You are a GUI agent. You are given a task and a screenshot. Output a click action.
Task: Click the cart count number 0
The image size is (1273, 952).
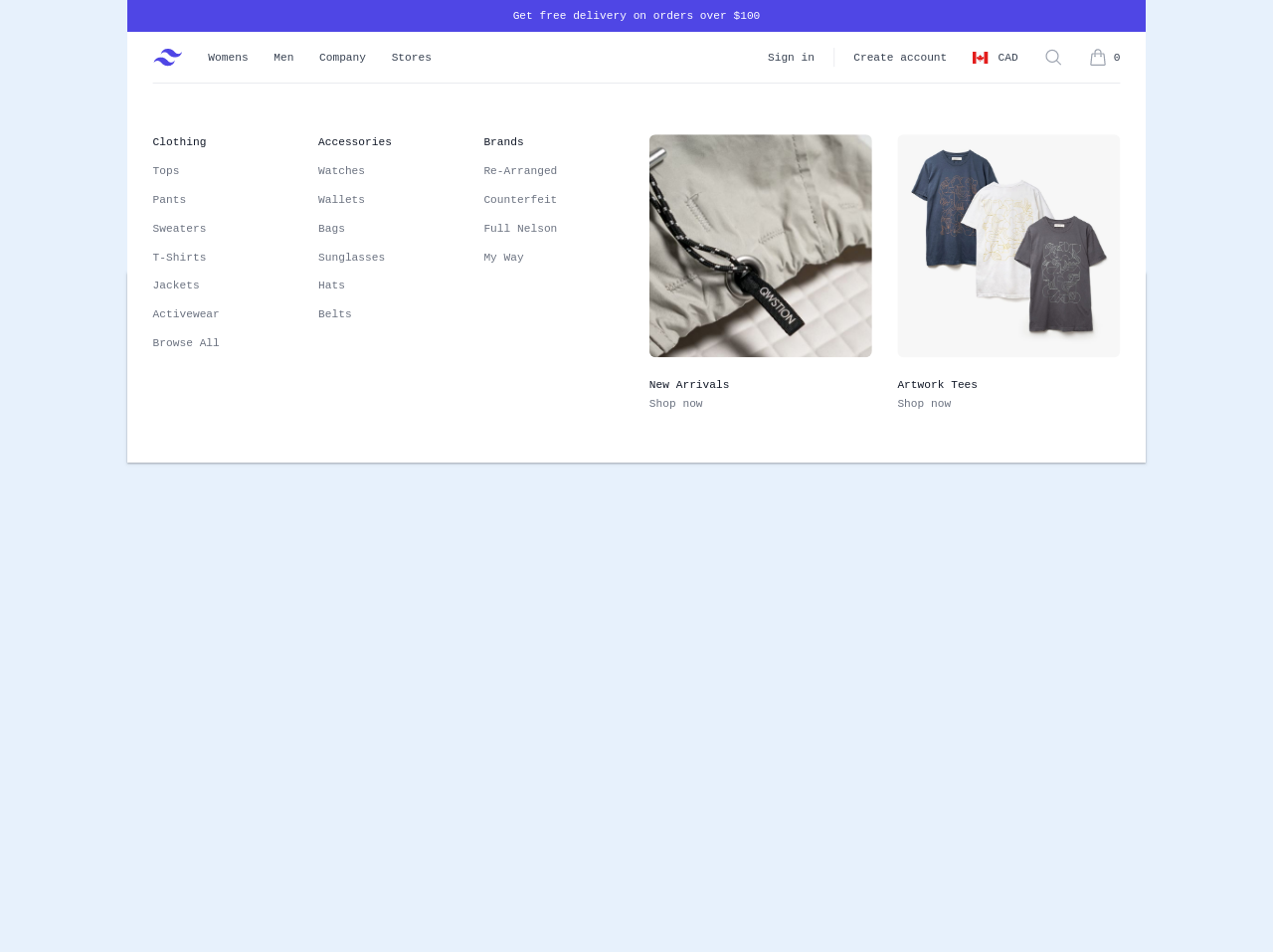pos(1117,58)
